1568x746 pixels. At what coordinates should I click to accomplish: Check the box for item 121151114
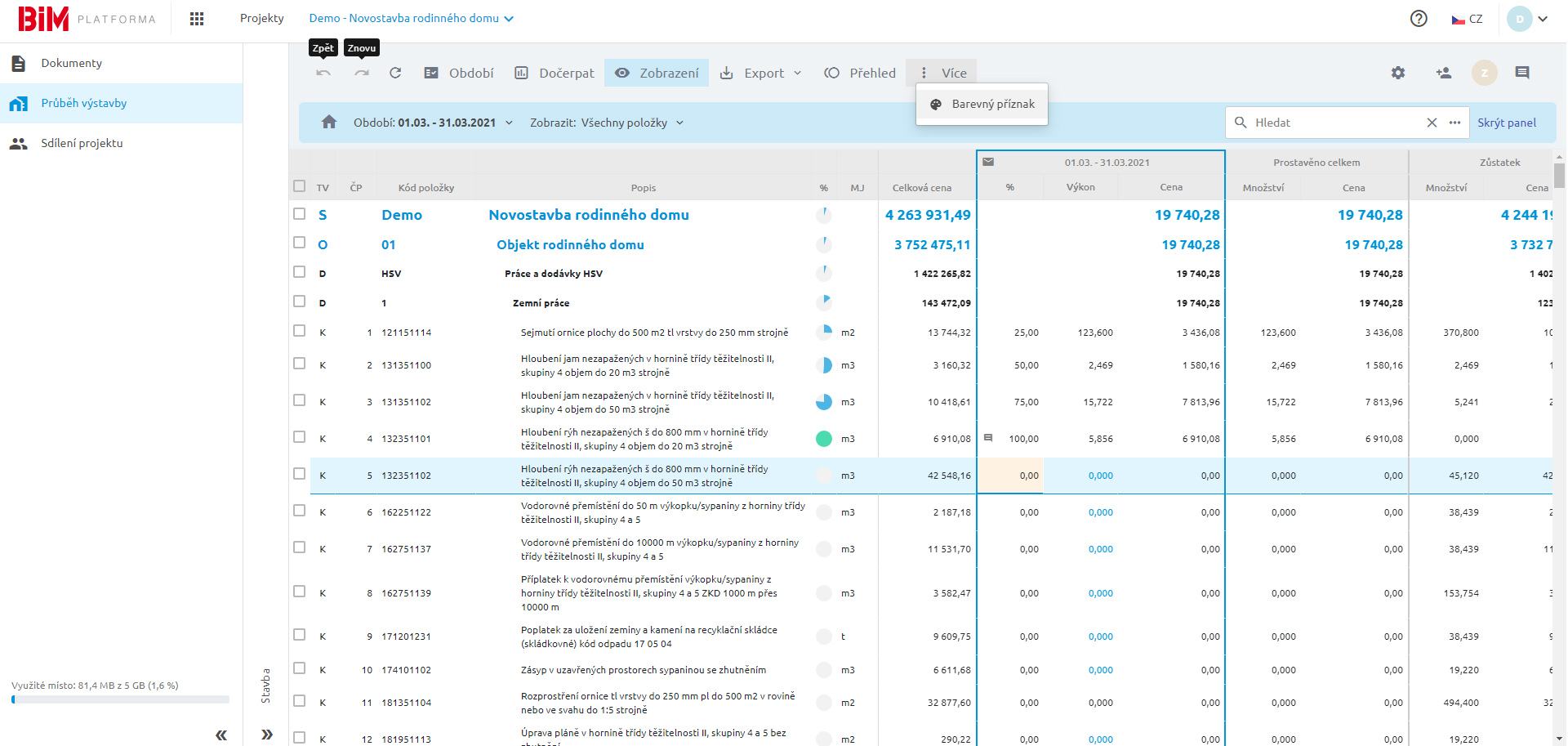300,331
